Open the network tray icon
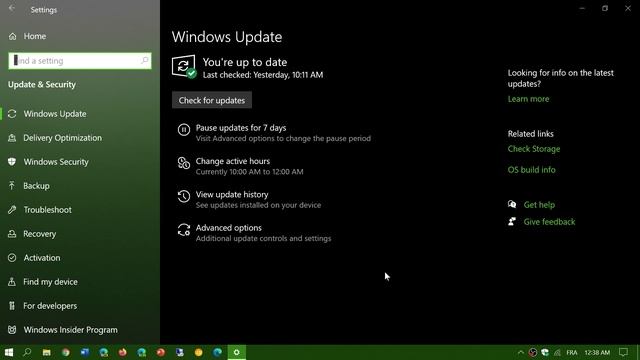The image size is (640, 360). pyautogui.click(x=557, y=352)
